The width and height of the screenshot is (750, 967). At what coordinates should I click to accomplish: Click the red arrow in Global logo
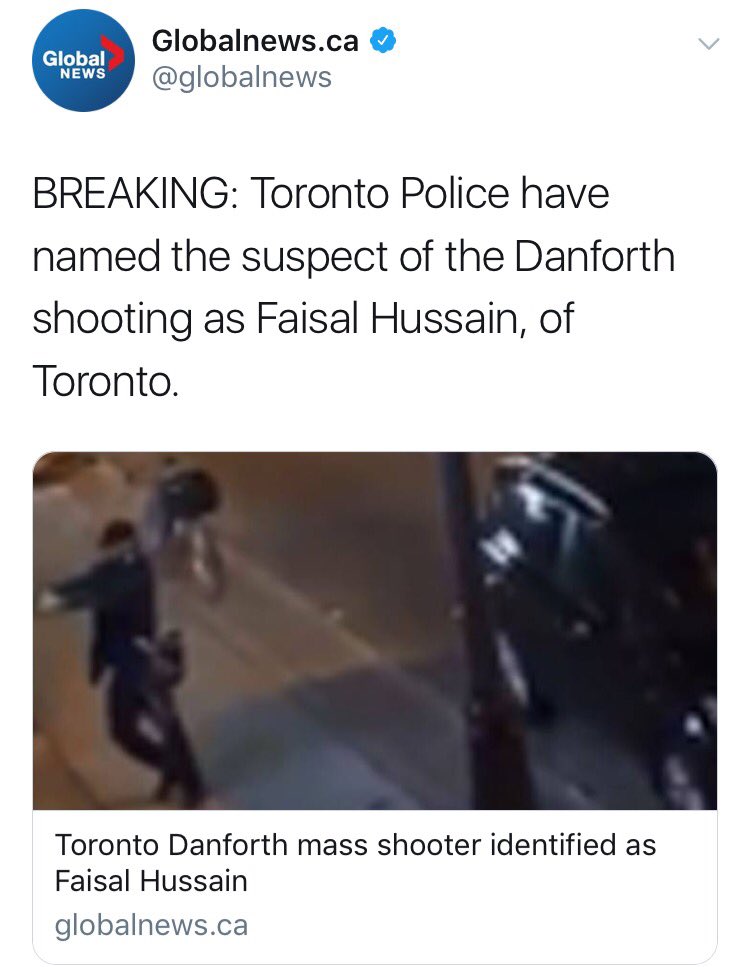coord(116,54)
